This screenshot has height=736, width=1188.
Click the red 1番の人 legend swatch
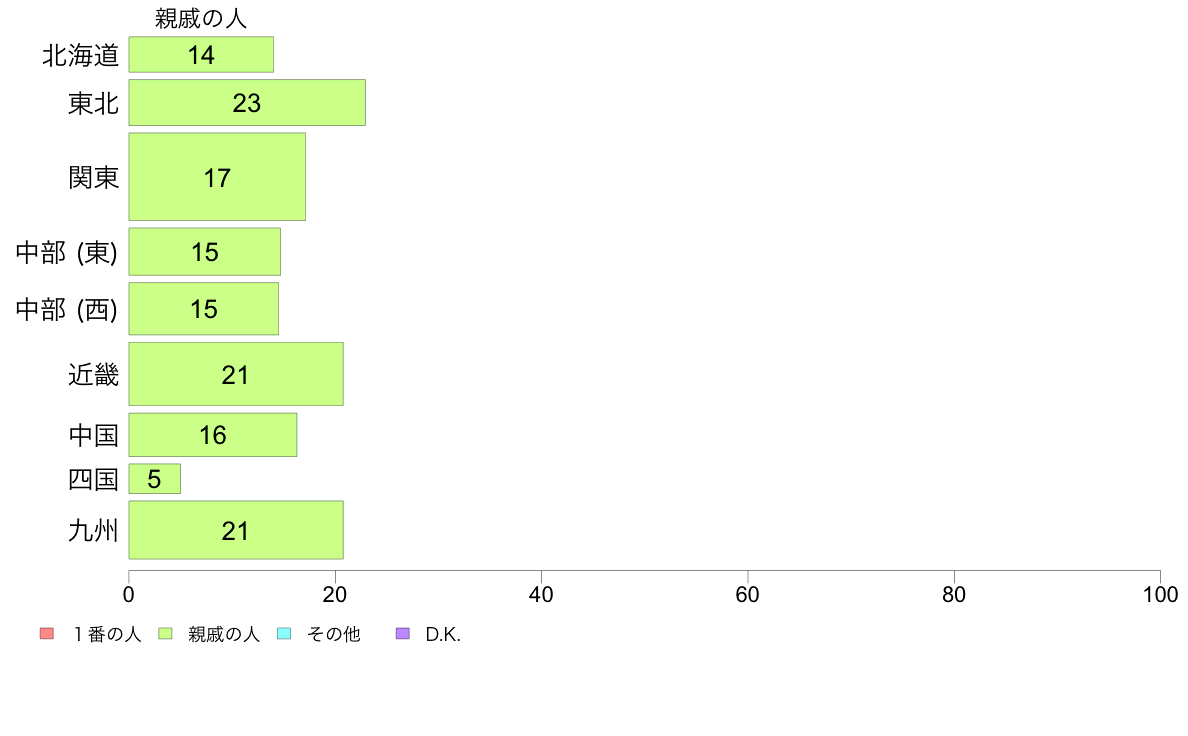[x=47, y=634]
